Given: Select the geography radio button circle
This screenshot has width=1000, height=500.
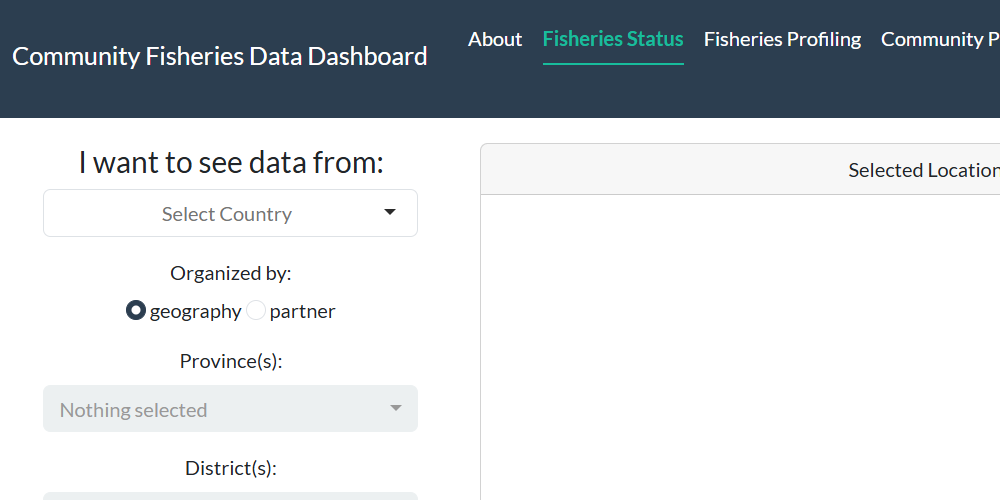Looking at the screenshot, I should click(136, 311).
